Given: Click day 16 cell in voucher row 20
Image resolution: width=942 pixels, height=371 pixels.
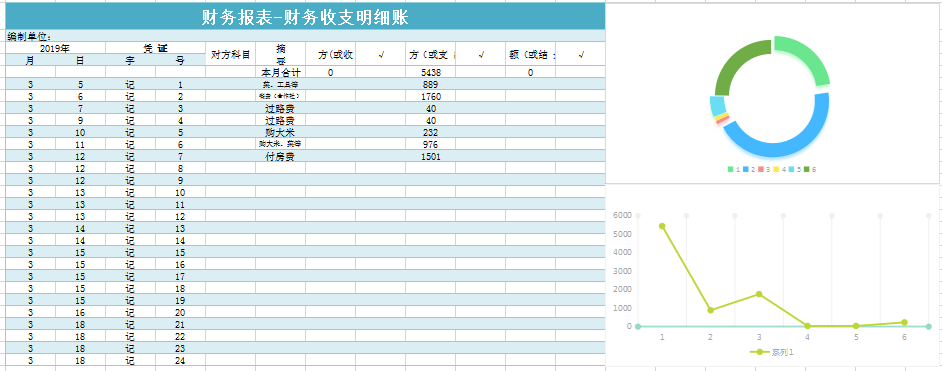Looking at the screenshot, I should (x=81, y=312).
